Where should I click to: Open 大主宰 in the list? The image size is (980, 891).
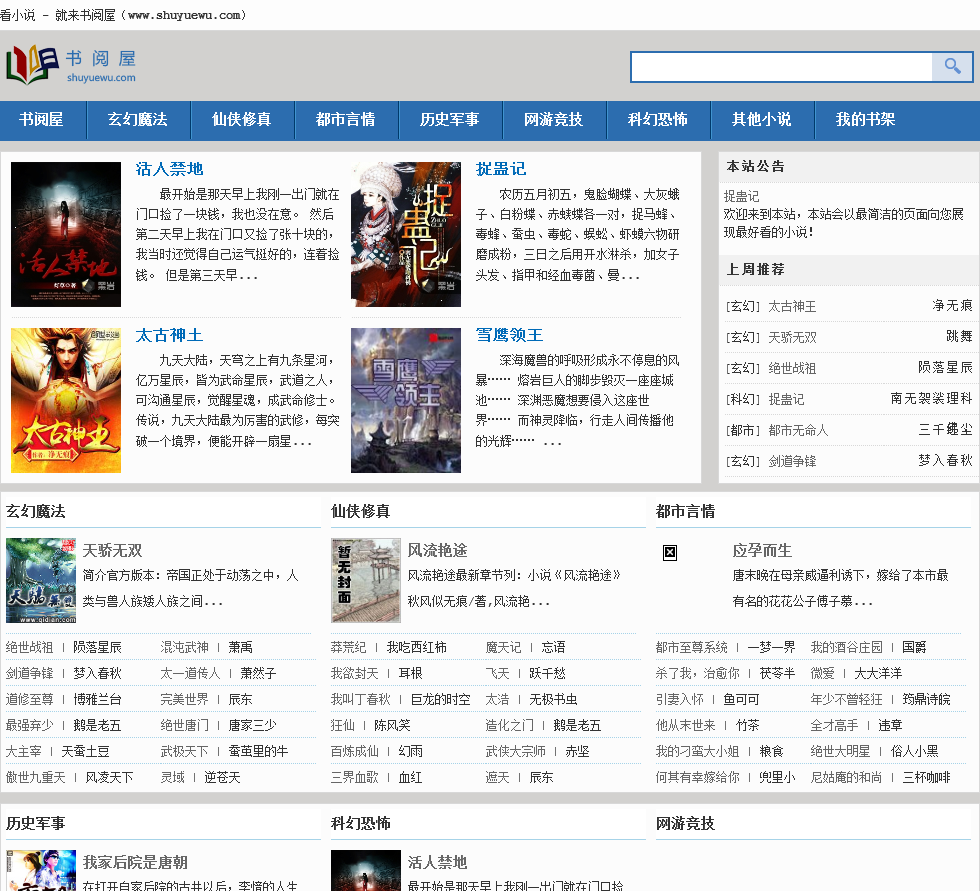[x=24, y=751]
